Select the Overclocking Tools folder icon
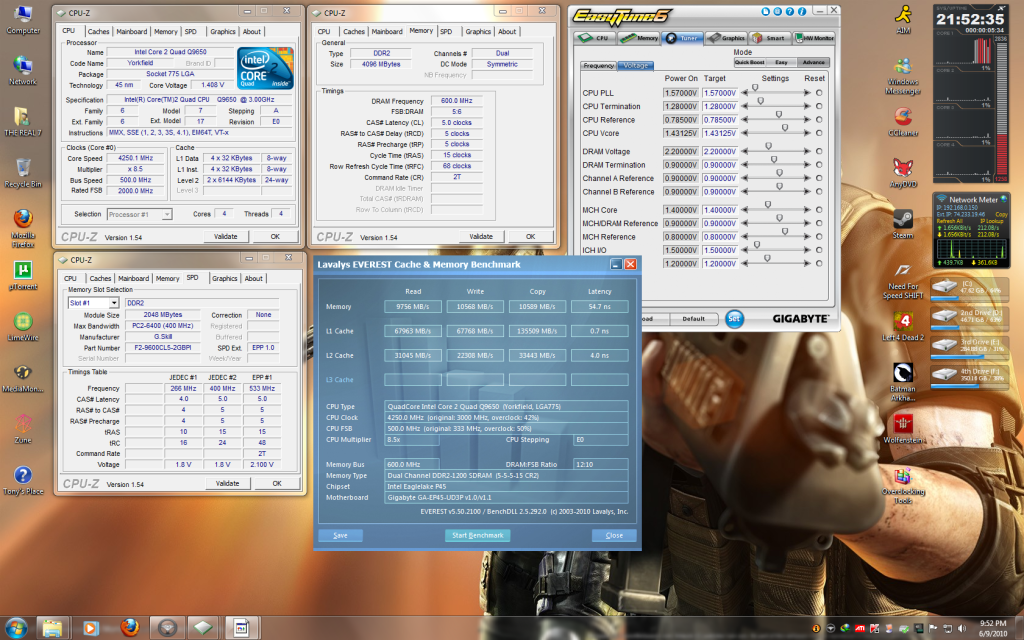This screenshot has width=1024, height=640. (x=903, y=485)
